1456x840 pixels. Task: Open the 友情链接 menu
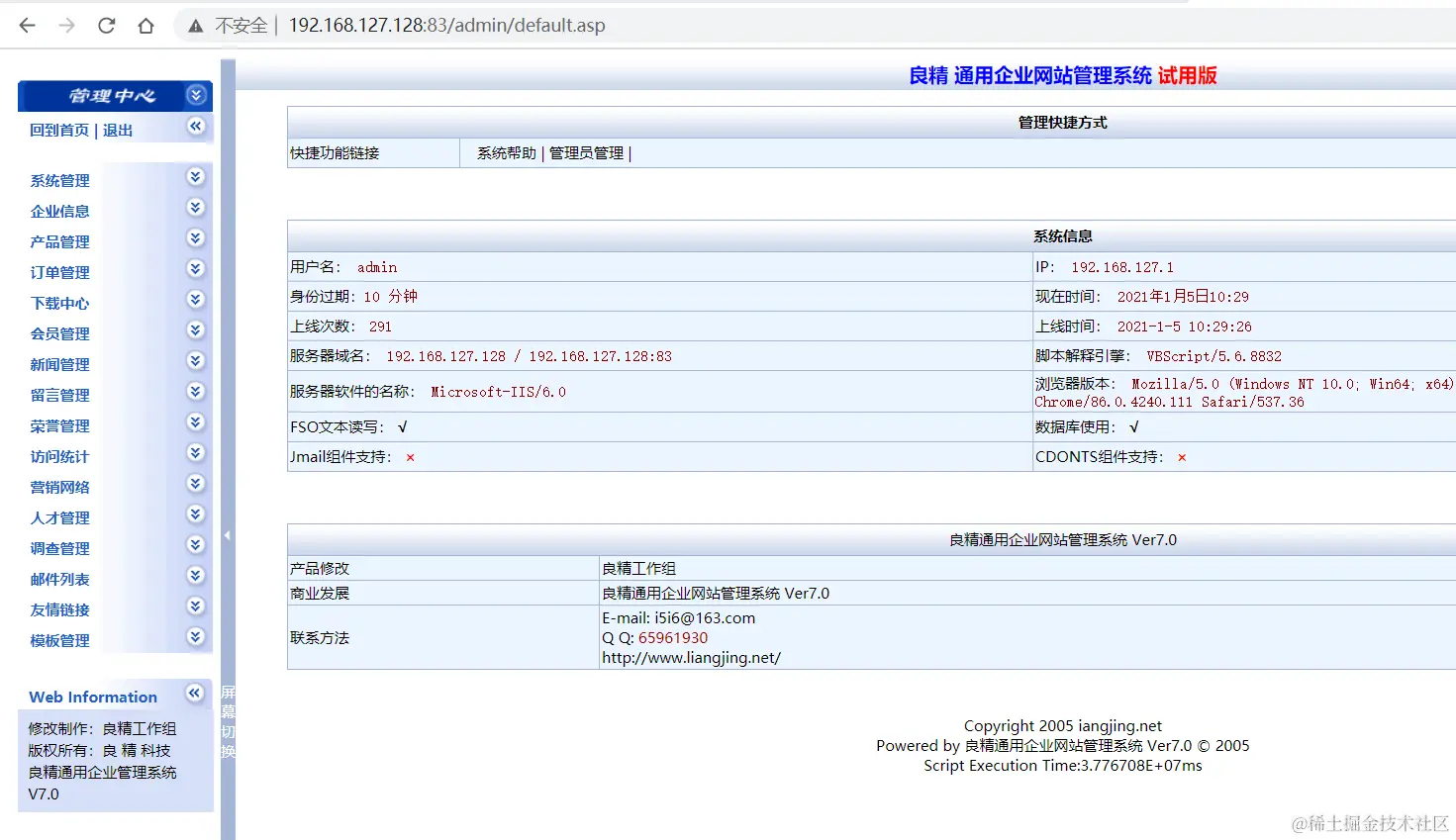(x=59, y=610)
